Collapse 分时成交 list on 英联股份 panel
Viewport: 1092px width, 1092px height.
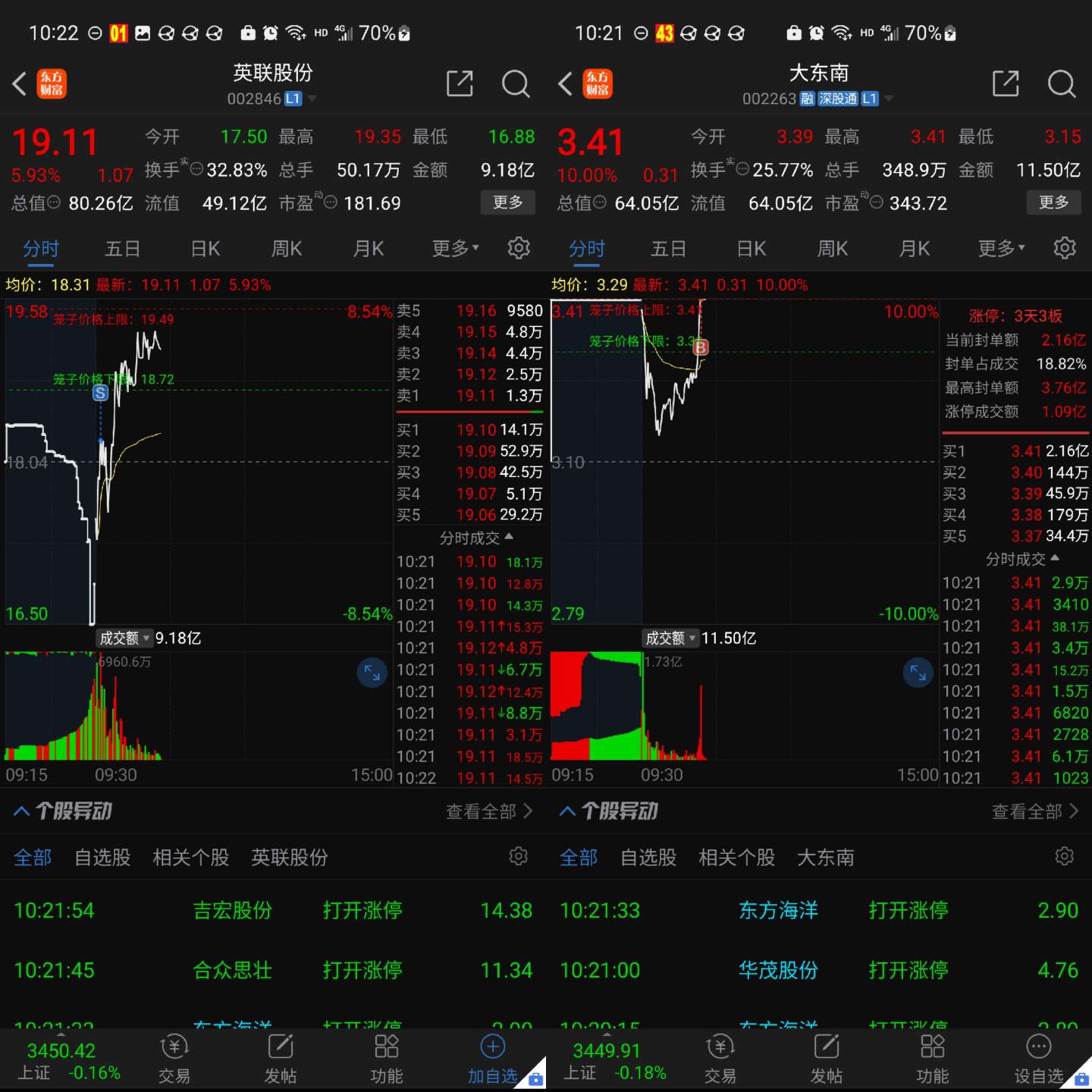coord(476,538)
